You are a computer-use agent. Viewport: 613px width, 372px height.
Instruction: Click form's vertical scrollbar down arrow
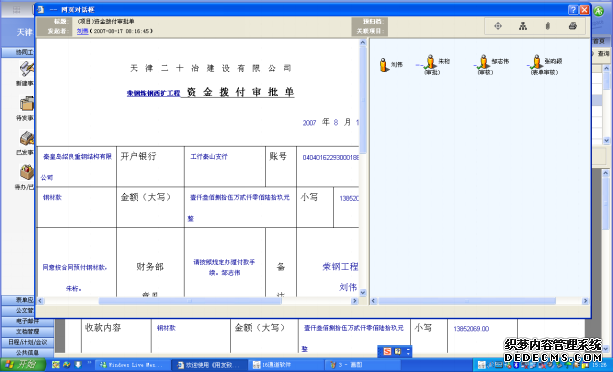tap(363, 292)
